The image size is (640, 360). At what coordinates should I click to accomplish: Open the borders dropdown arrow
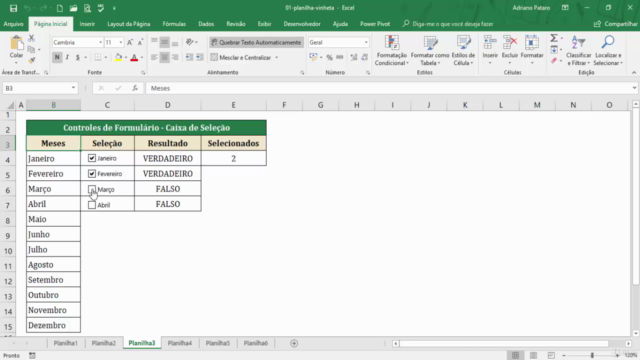pyautogui.click(x=105, y=58)
